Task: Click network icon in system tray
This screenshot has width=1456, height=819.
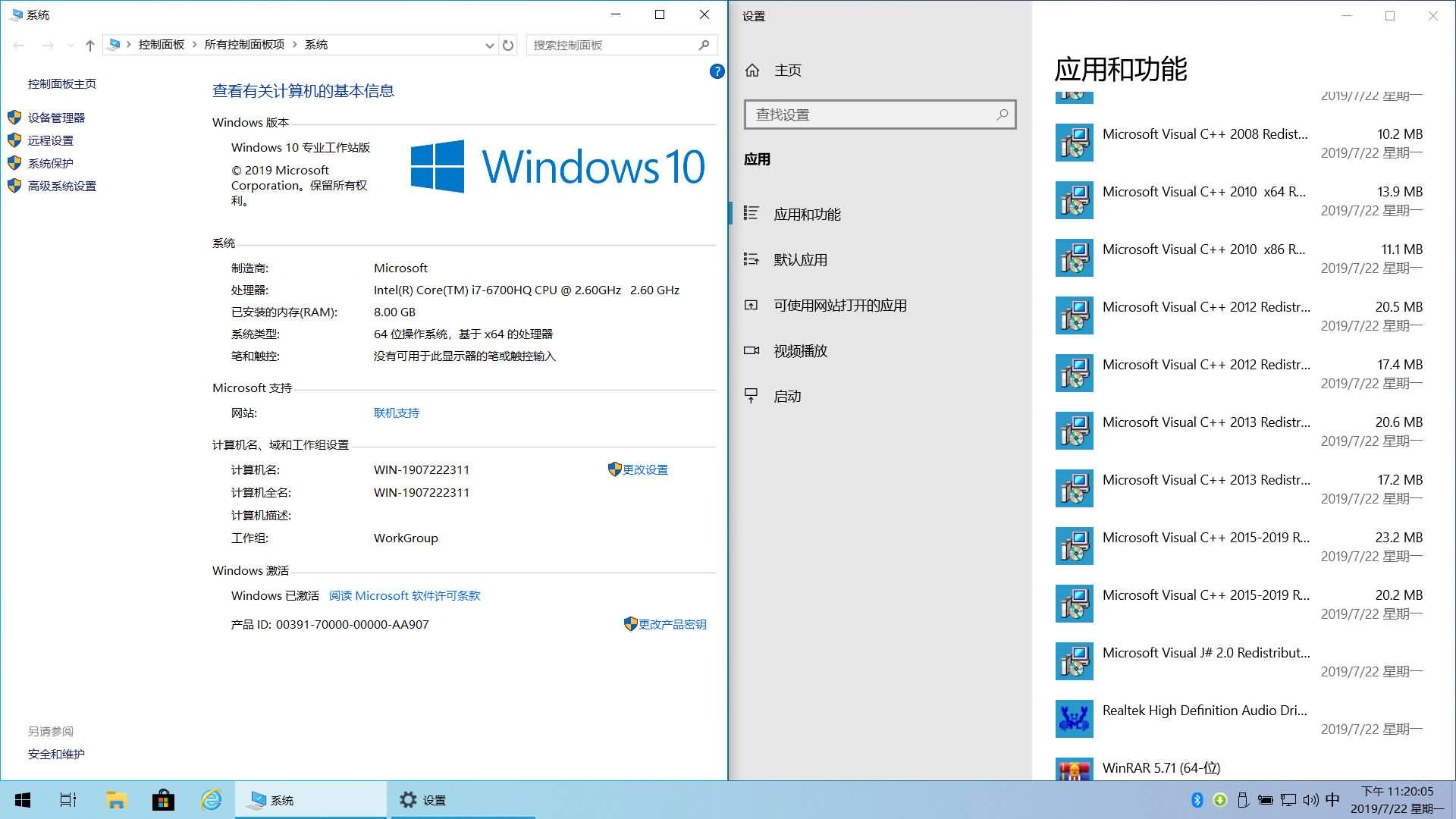Action: click(x=1288, y=800)
